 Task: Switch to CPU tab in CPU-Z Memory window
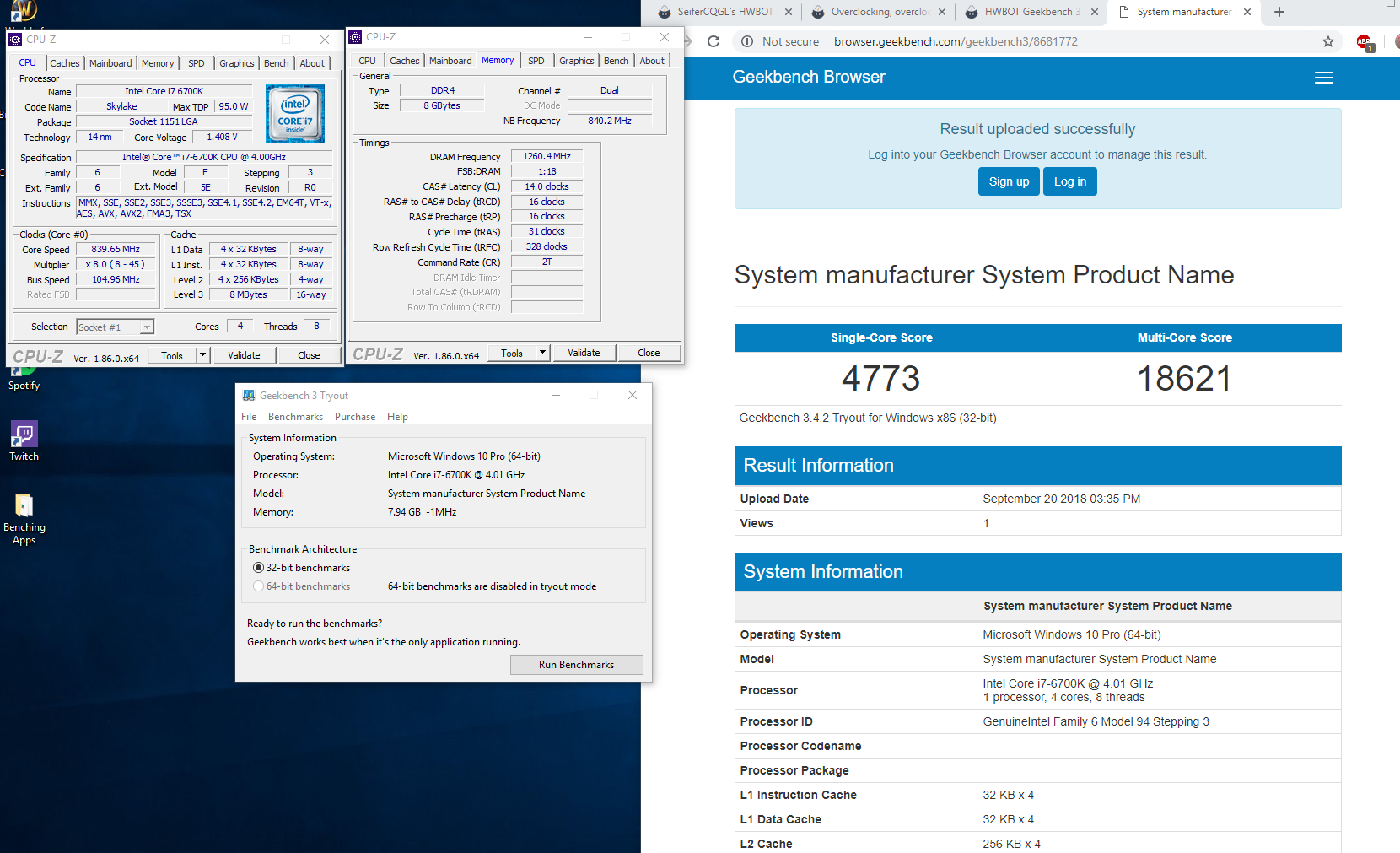(367, 61)
